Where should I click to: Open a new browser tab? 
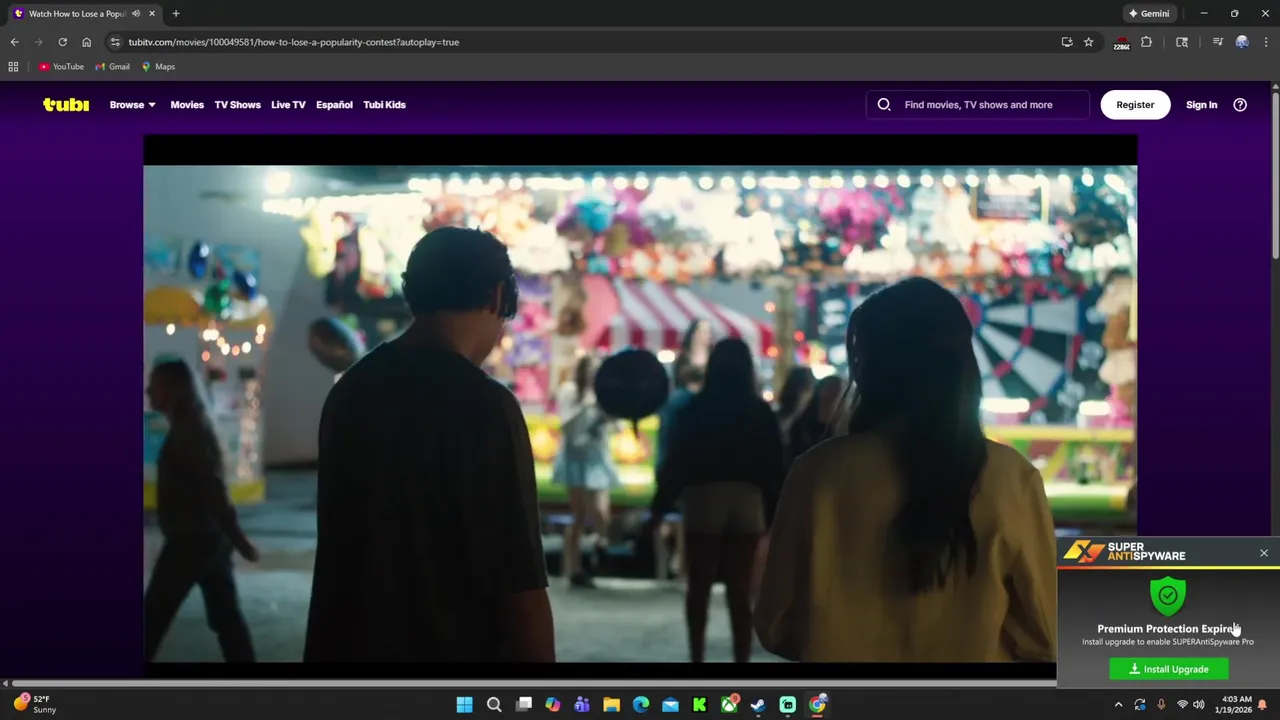(x=176, y=14)
